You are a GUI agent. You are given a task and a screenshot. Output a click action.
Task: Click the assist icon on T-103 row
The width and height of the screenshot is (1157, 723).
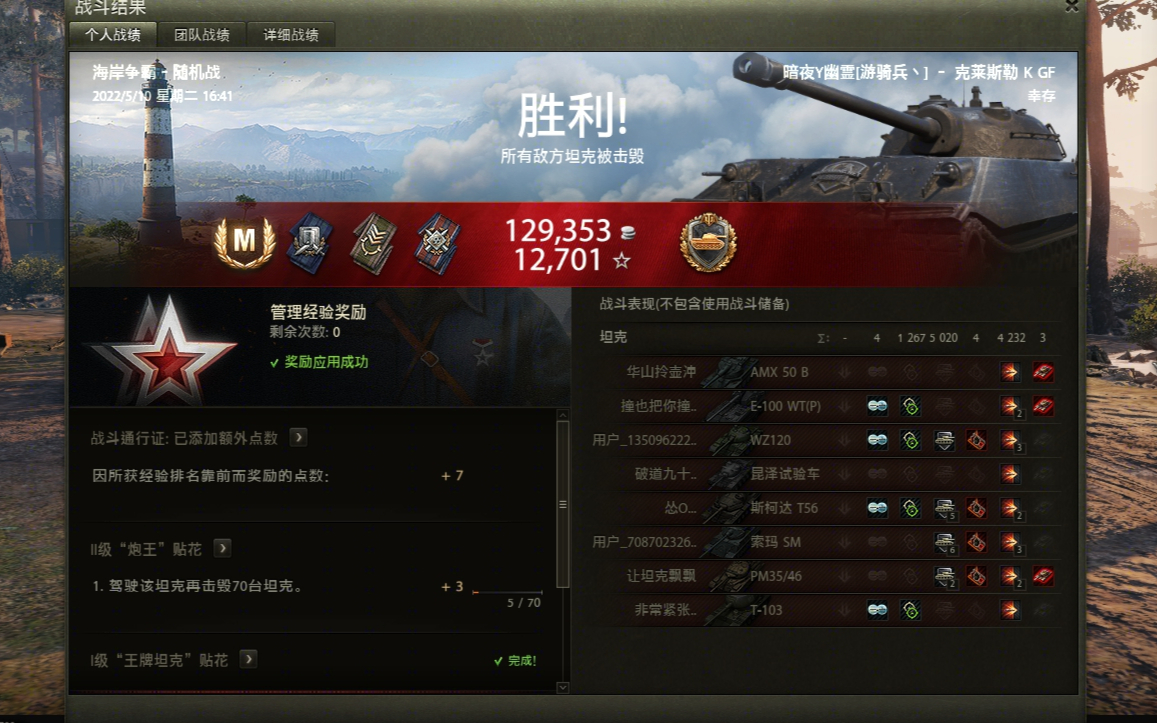pyautogui.click(x=911, y=610)
